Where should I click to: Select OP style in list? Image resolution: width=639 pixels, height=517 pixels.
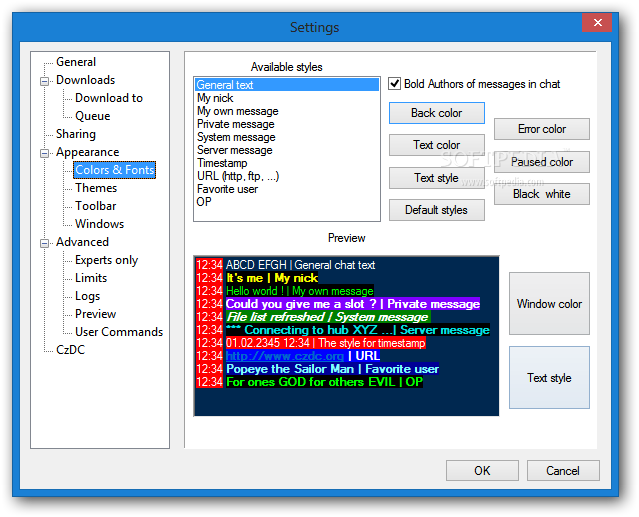tap(287, 202)
